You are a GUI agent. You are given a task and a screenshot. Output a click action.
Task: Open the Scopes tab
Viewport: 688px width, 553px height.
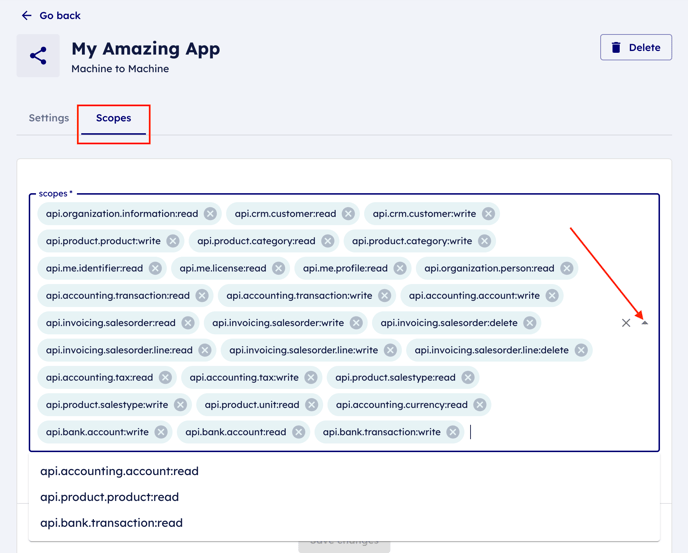(x=113, y=118)
